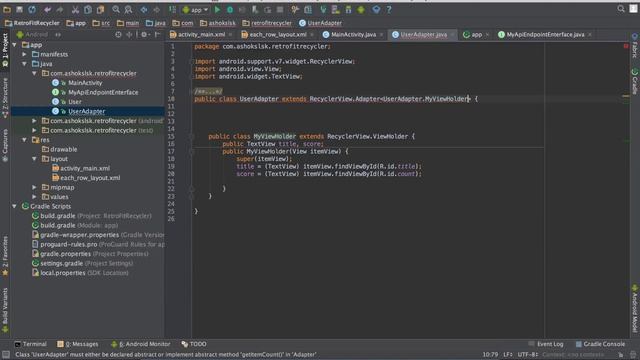Collapse the java folder node
Image resolution: width=640 pixels, height=360 pixels.
[24, 64]
